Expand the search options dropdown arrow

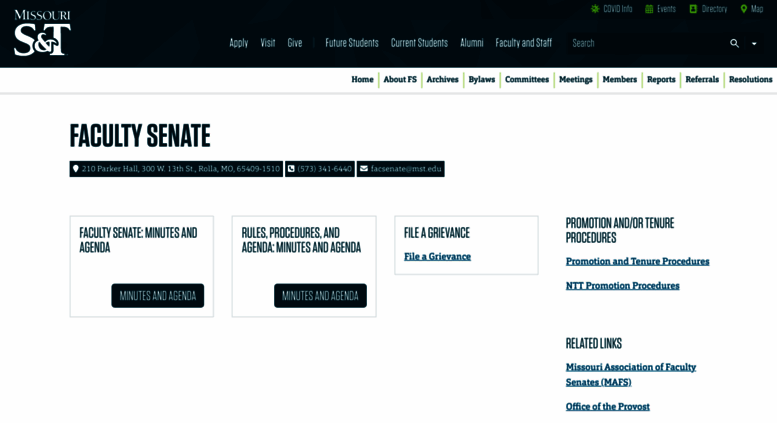click(754, 44)
